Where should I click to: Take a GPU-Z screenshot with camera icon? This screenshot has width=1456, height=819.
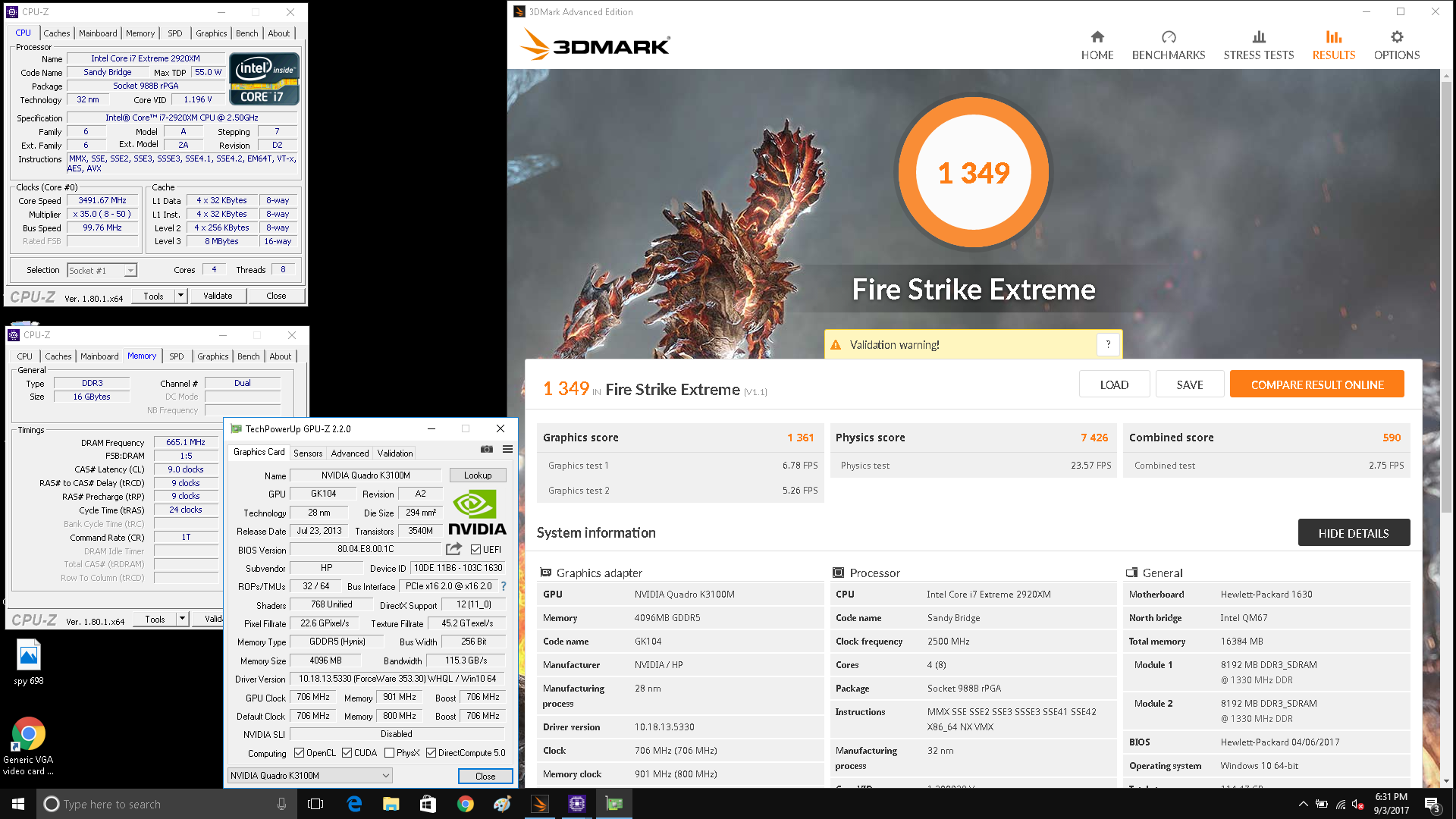click(487, 449)
